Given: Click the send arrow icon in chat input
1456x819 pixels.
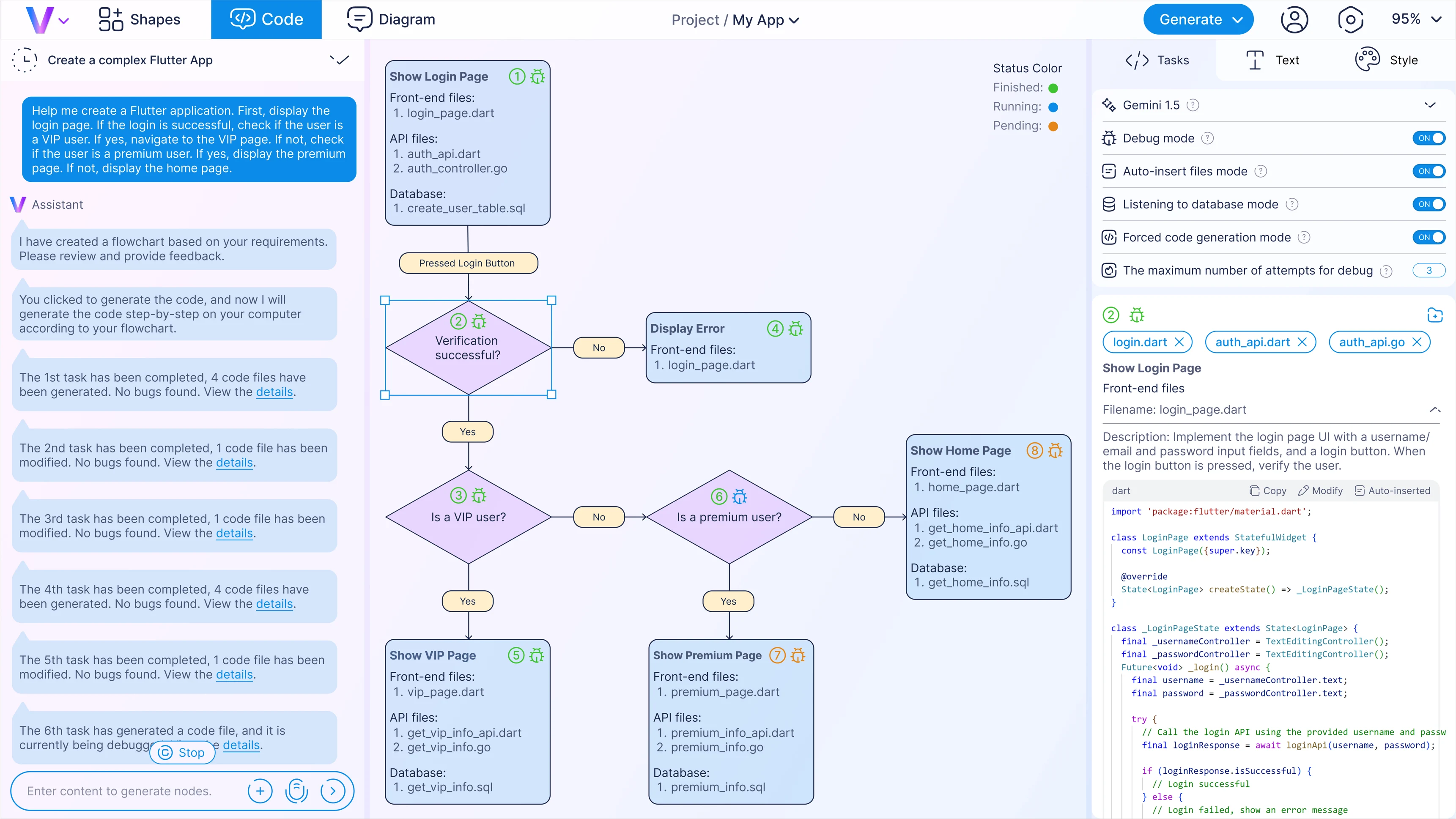Looking at the screenshot, I should (333, 791).
